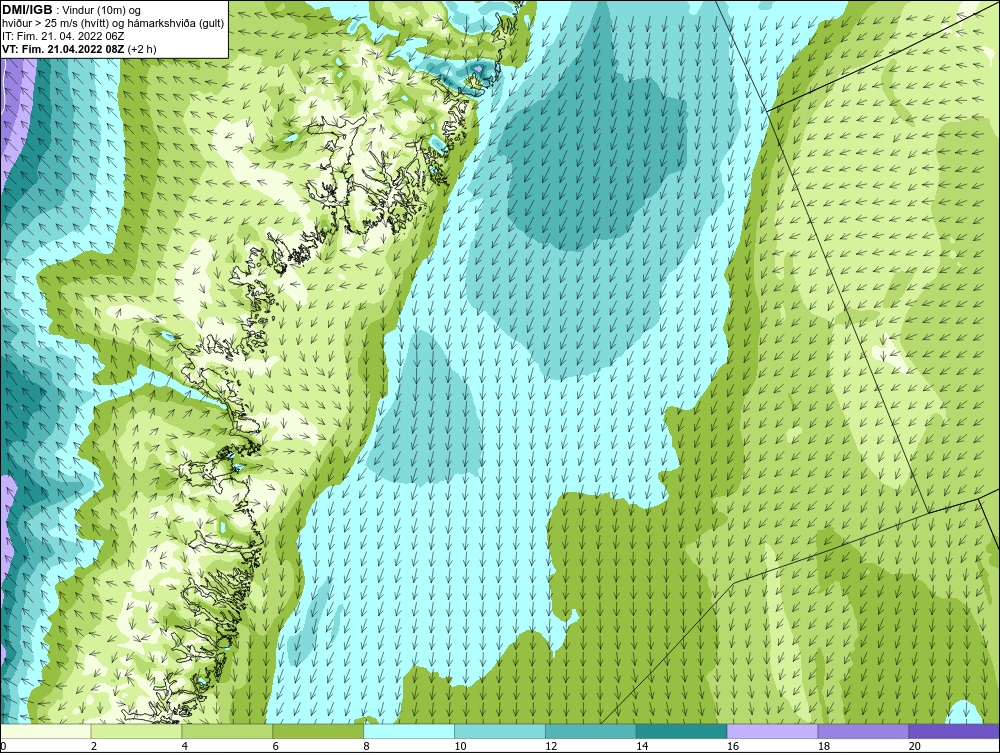Click the 12–14 m/s teal legend swatch

click(x=591, y=731)
